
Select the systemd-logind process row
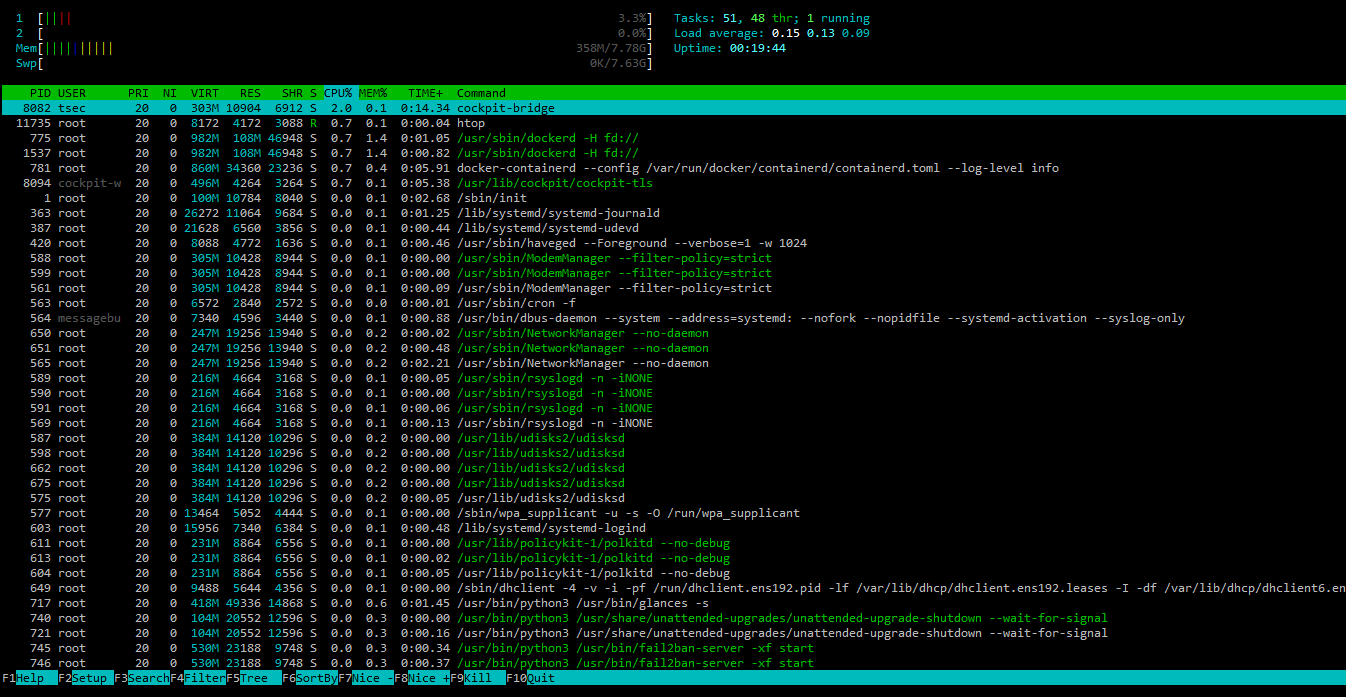point(673,528)
